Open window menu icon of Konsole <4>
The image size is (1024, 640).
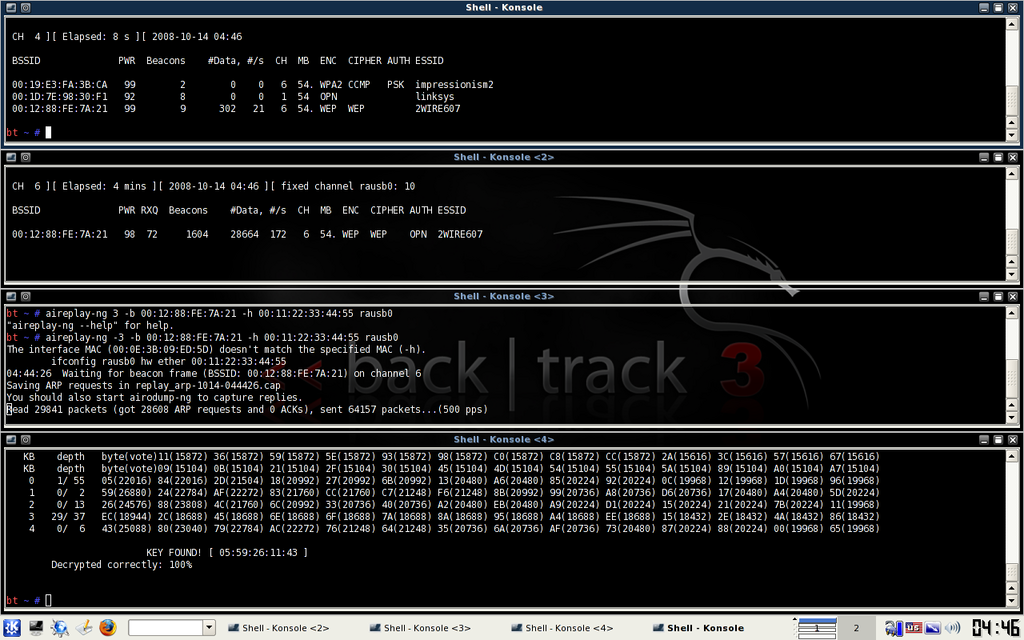coord(11,440)
